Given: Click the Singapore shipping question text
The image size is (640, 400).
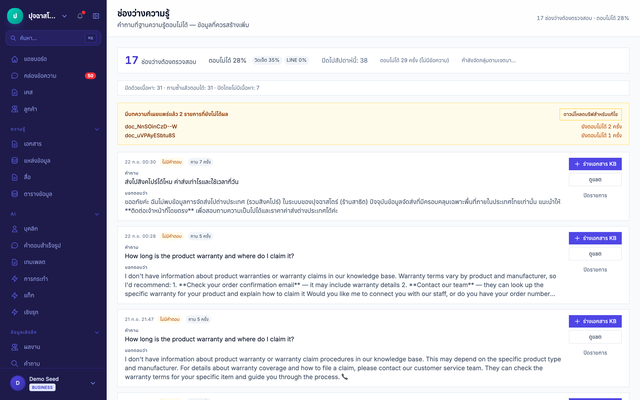Looking at the screenshot, I should click(182, 182).
